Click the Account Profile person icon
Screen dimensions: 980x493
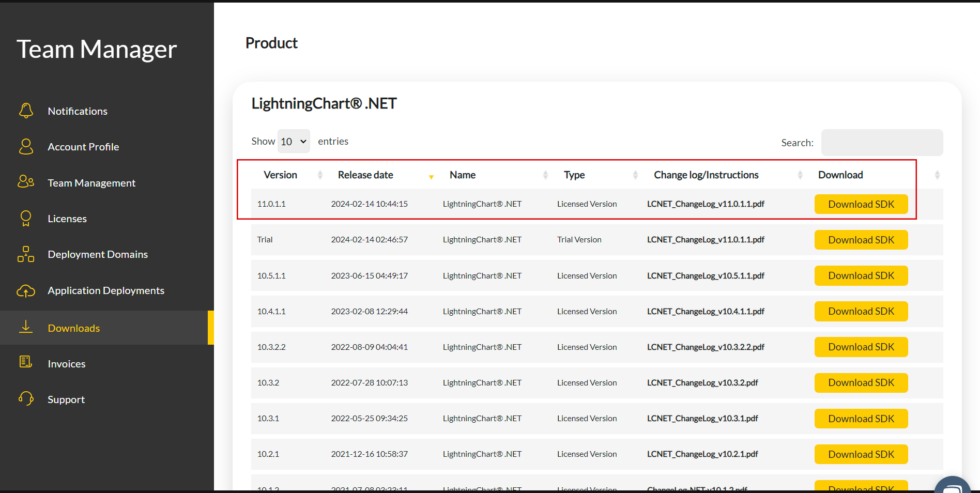click(x=26, y=146)
